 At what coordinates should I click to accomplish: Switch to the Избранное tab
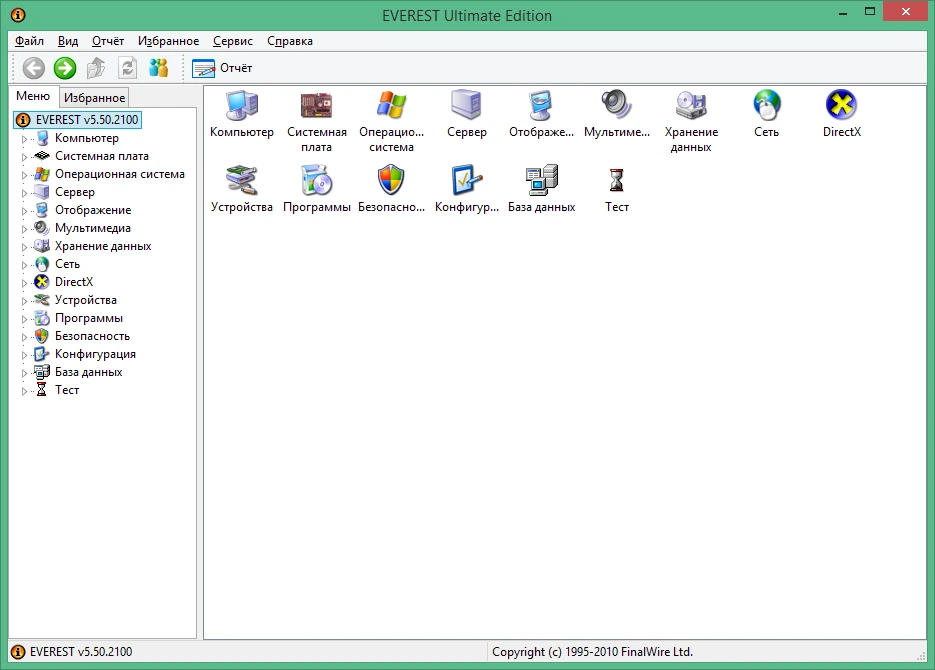[x=94, y=98]
